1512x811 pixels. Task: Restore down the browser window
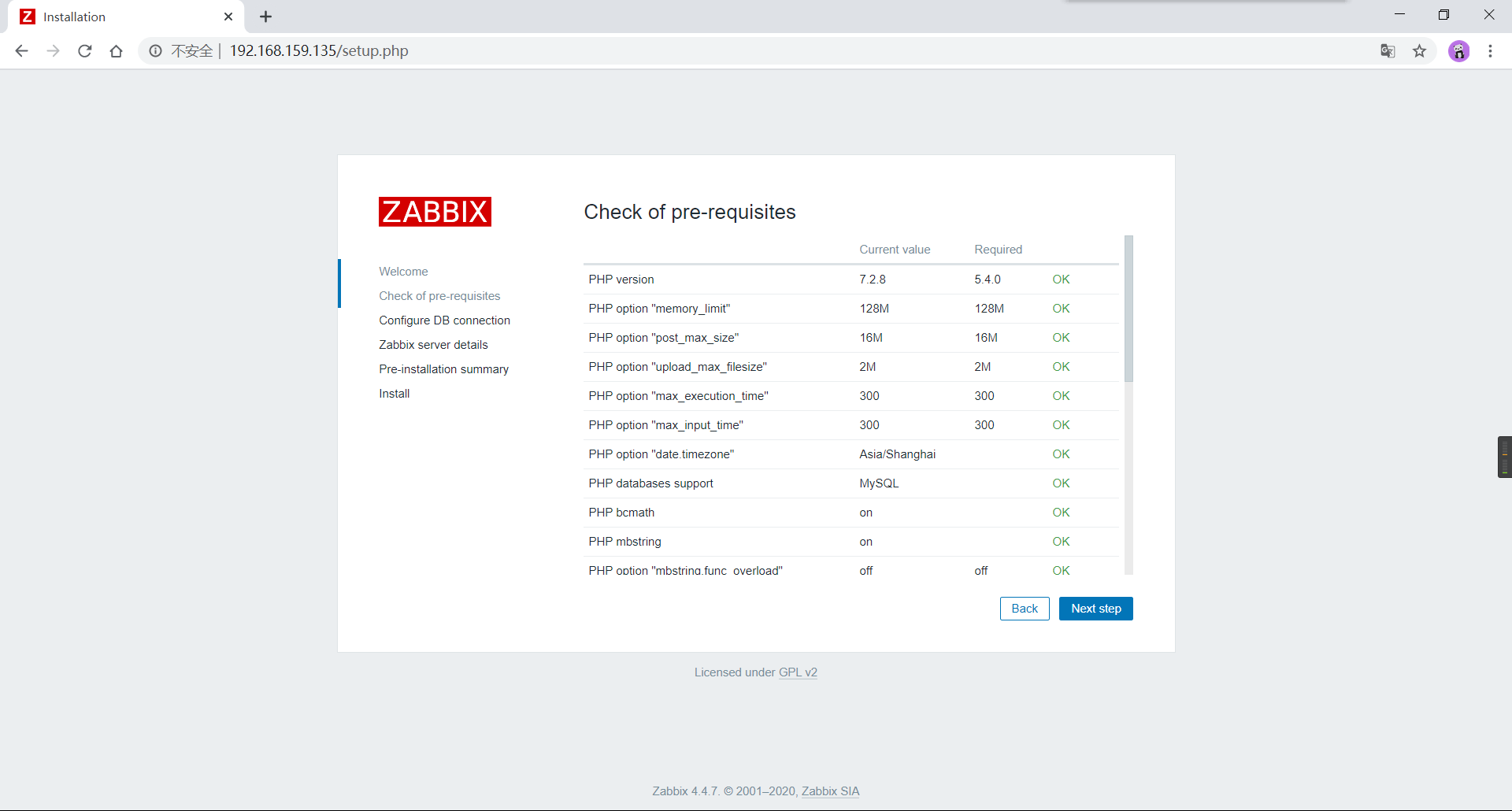coord(1443,14)
